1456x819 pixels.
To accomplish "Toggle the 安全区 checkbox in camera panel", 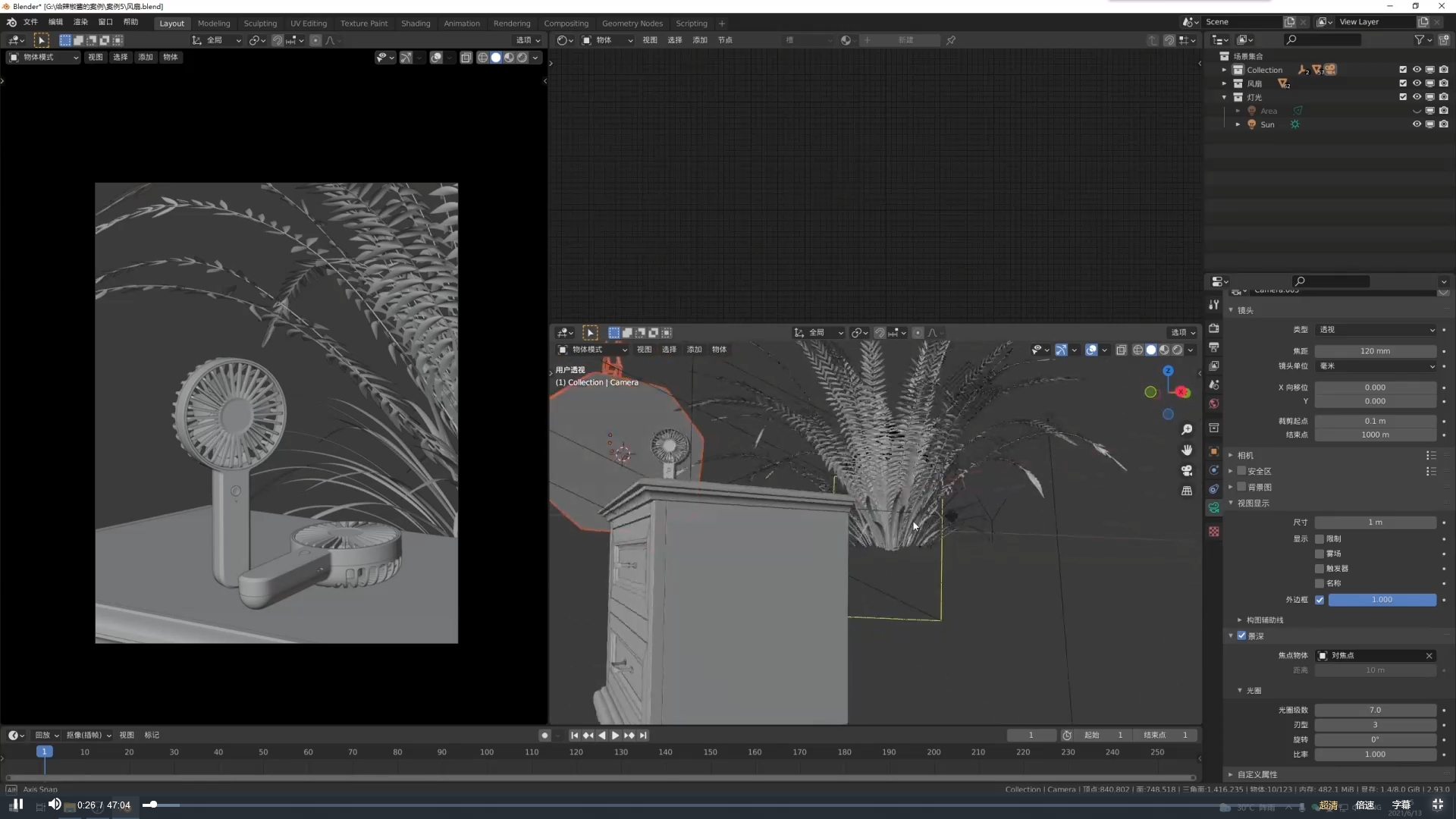I will point(1244,471).
